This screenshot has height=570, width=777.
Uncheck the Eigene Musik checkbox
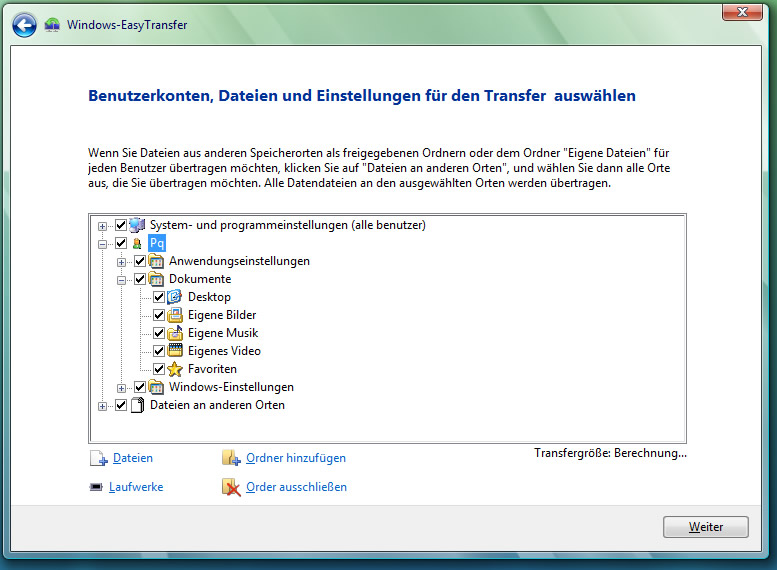pyautogui.click(x=159, y=333)
